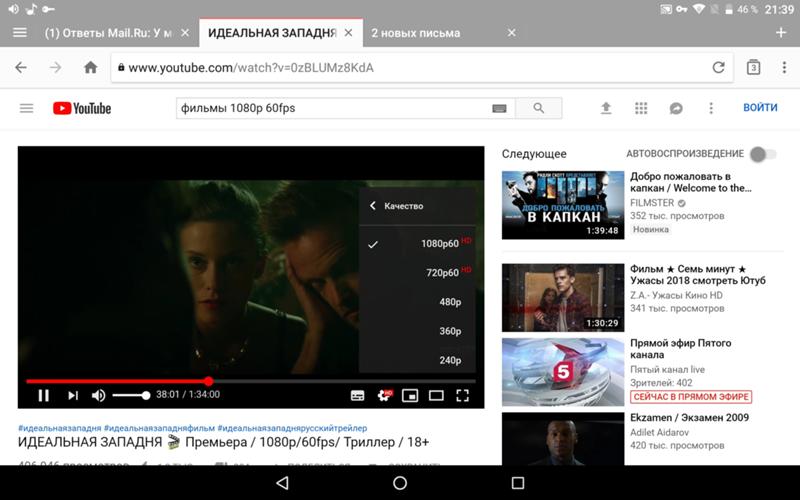800x500 pixels.
Task: Open player settings gear icon
Action: pos(385,395)
